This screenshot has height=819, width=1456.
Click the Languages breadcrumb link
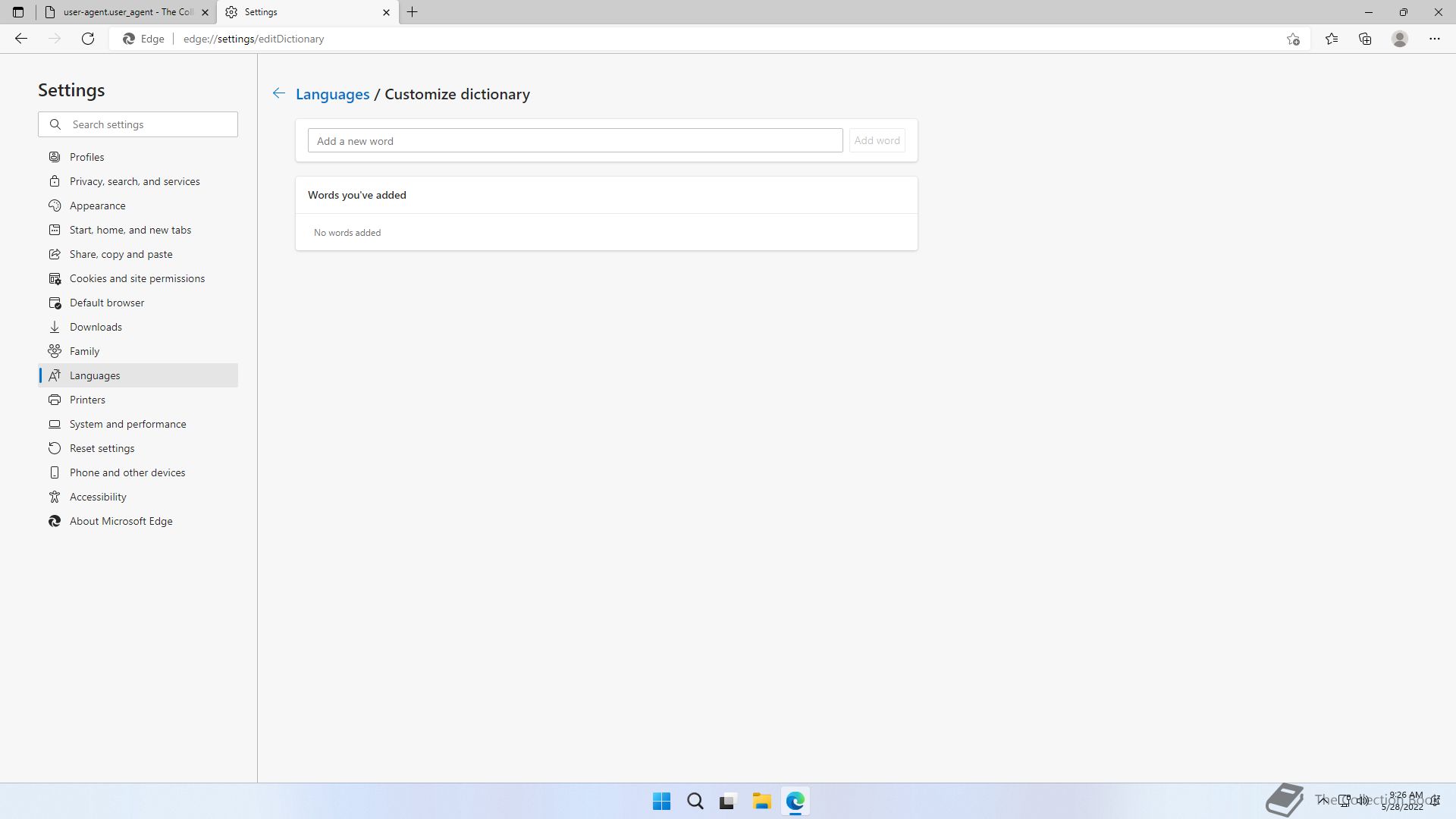click(x=332, y=94)
